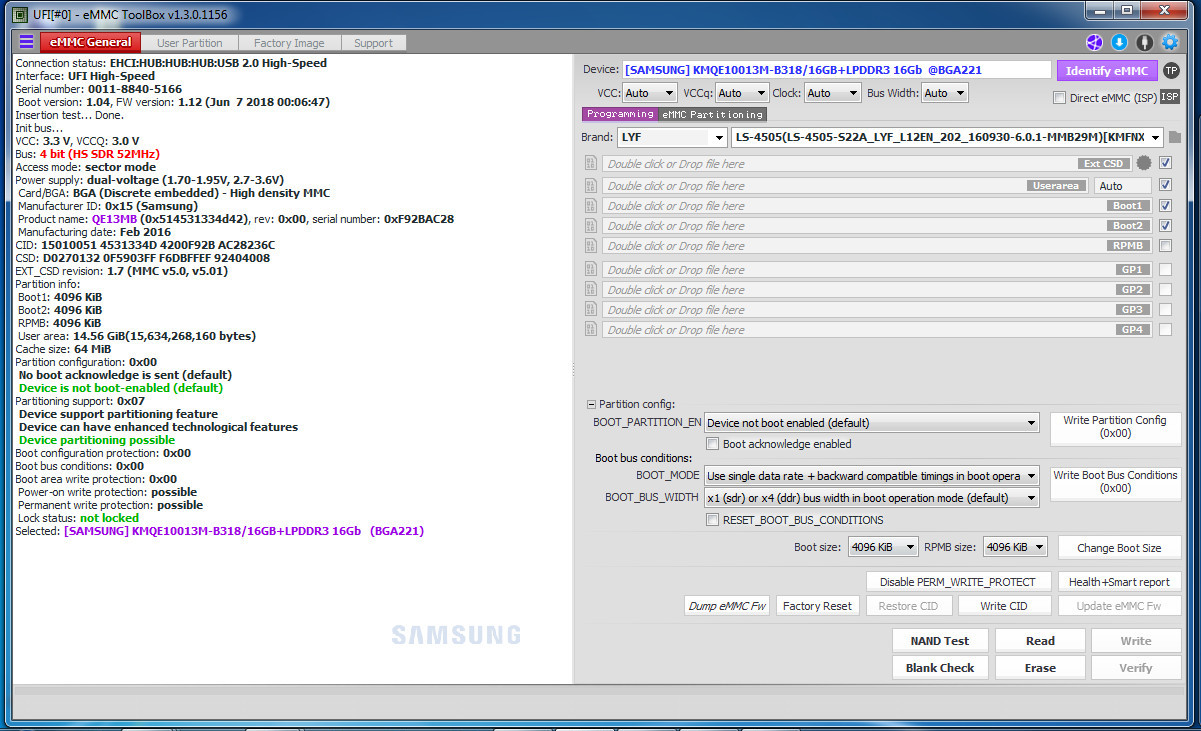Uncheck the Boot2 checkbox
Viewport: 1201px width, 731px height.
pyautogui.click(x=1165, y=225)
